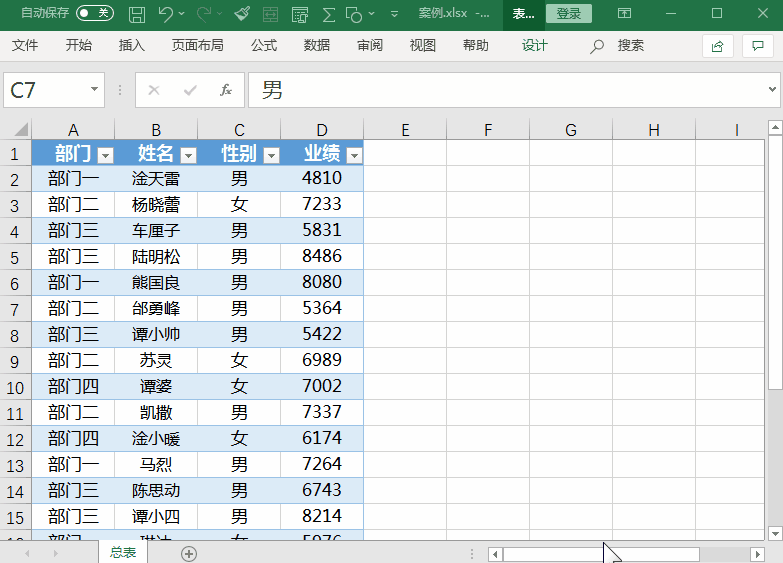Click the Name Box showing C7
Screen dimensions: 783x563
point(45,90)
